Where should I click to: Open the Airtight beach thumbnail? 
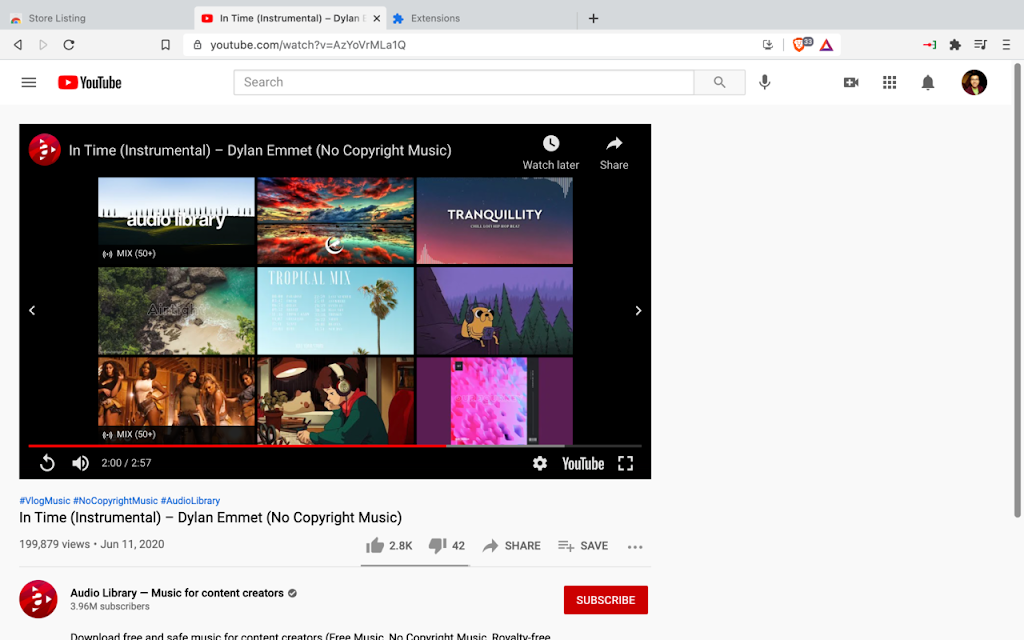(176, 310)
